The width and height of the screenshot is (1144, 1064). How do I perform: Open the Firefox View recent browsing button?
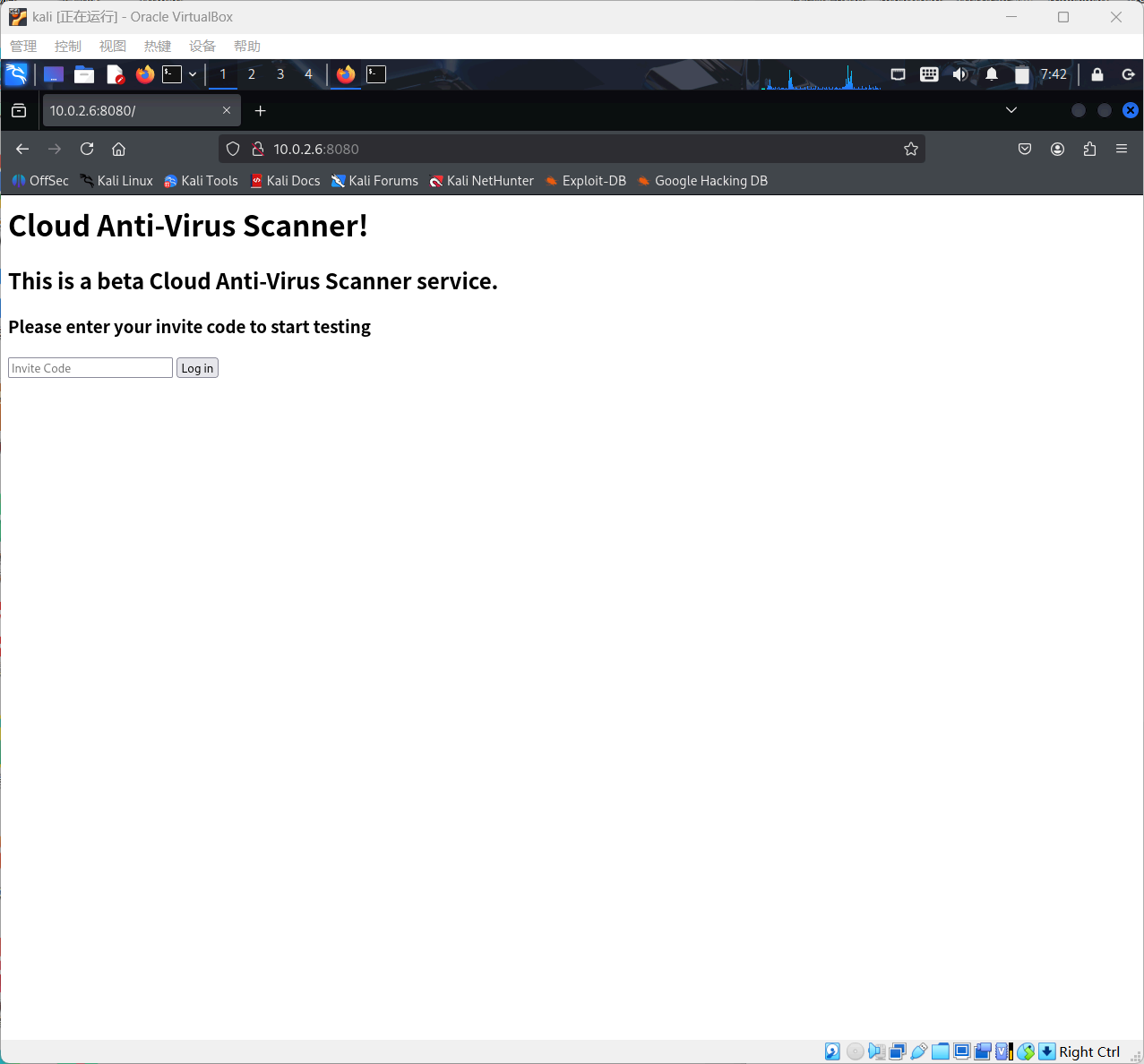coord(19,110)
